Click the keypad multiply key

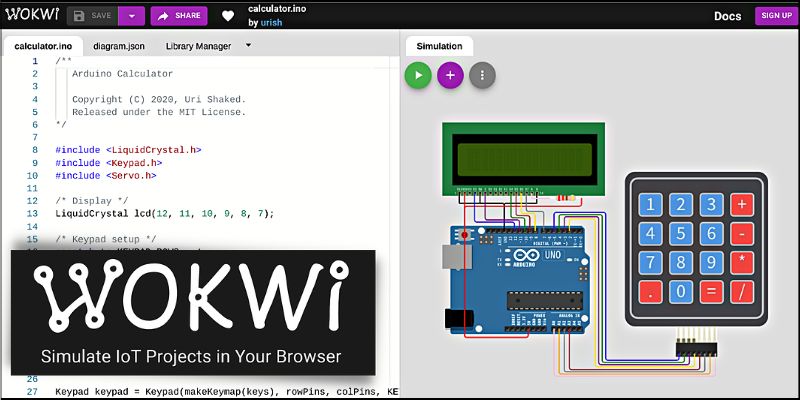coord(742,263)
